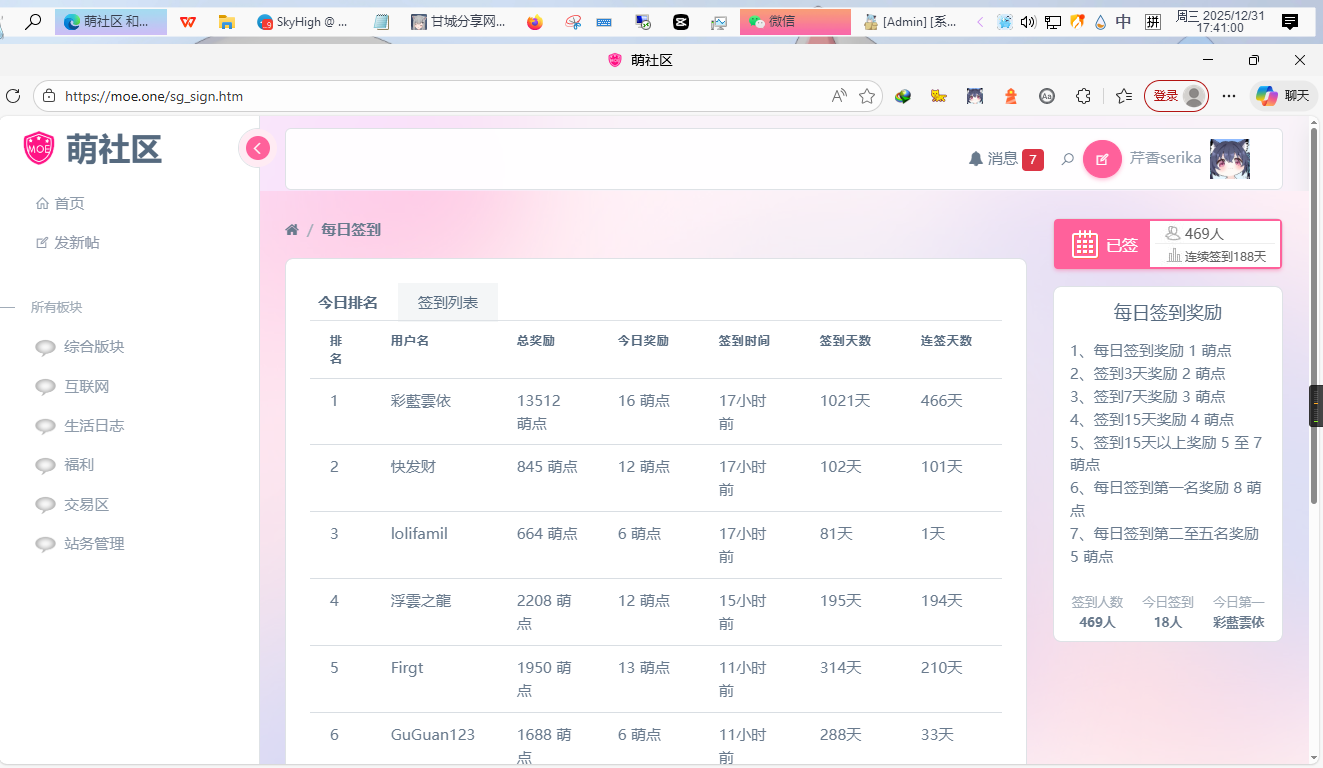This screenshot has height=768, width=1323.
Task: Switch to the 签到列表 tab
Action: (x=447, y=303)
